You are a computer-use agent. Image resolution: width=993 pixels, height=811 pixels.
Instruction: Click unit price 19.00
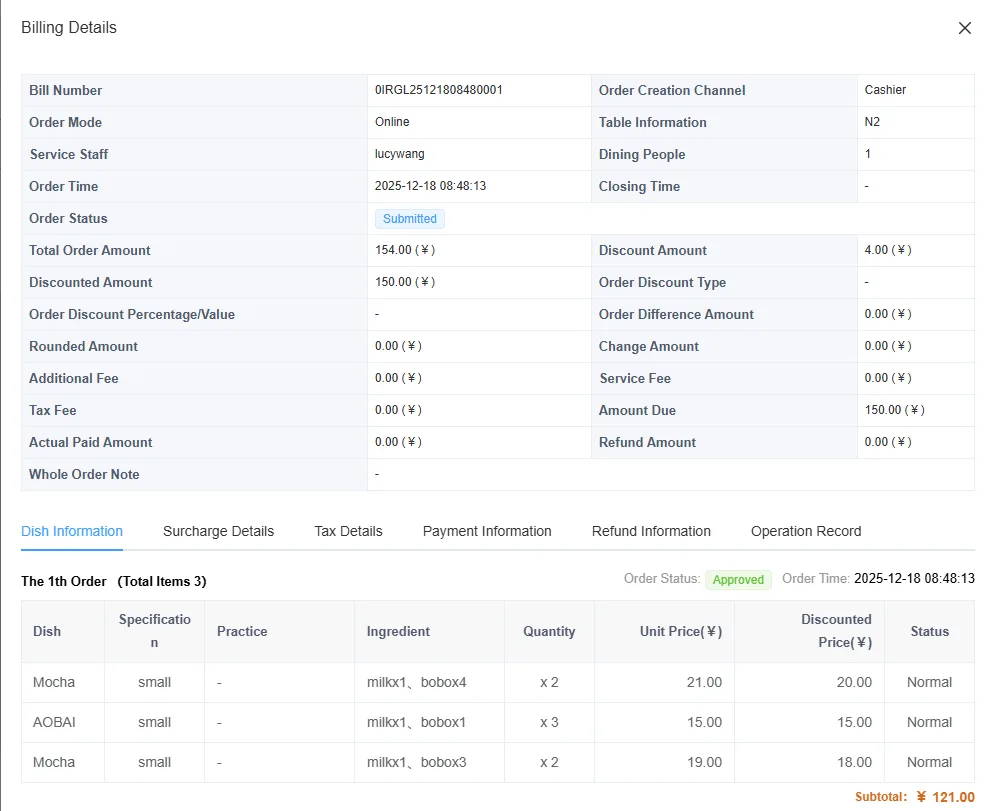point(704,762)
